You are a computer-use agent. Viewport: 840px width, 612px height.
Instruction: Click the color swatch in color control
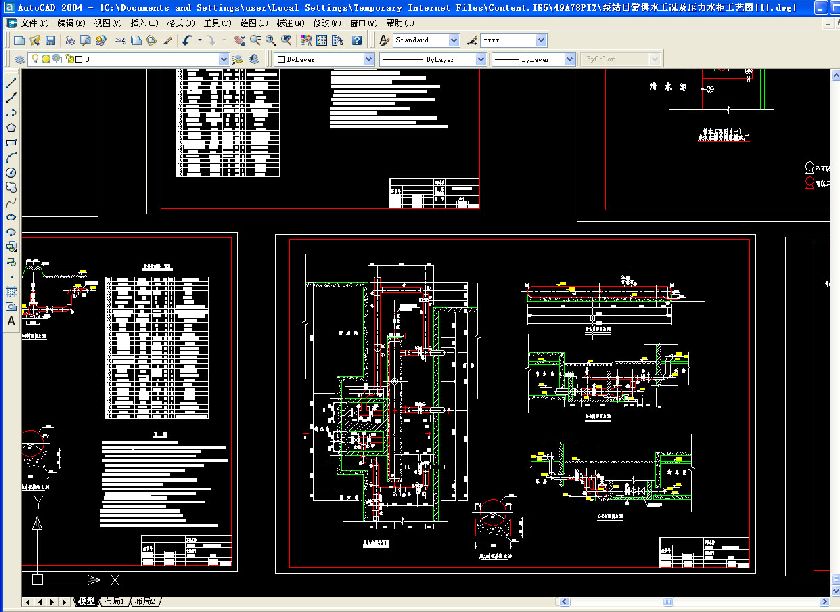[281, 59]
